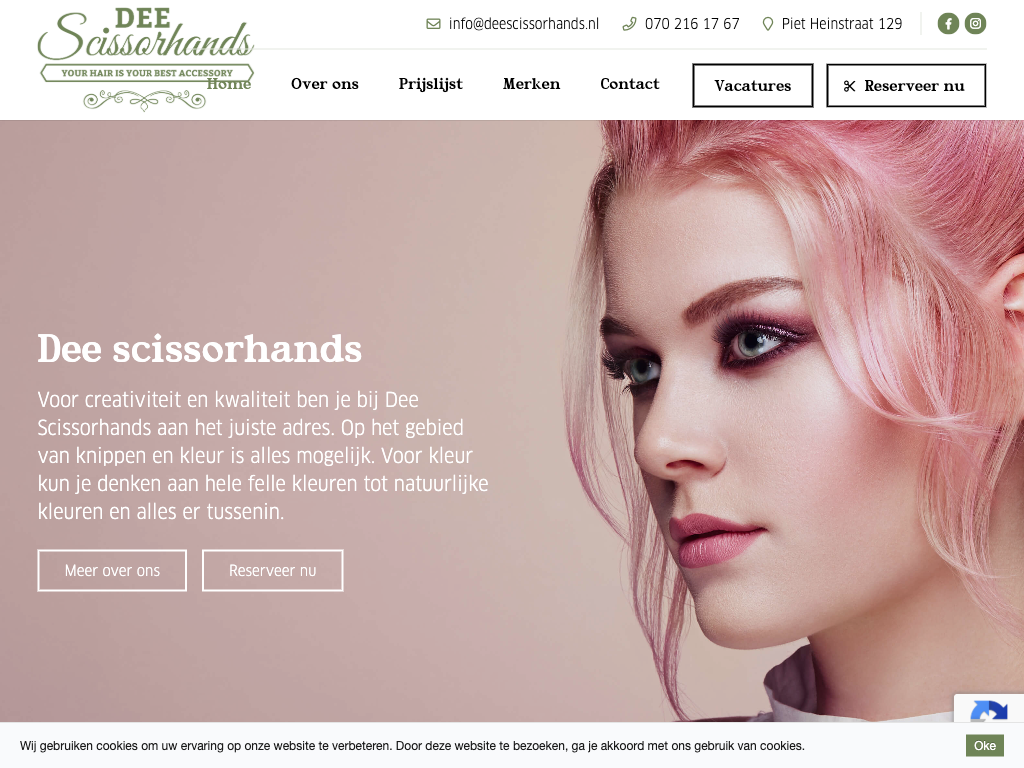Open the Facebook icon link
The height and width of the screenshot is (768, 1024).
click(948, 24)
